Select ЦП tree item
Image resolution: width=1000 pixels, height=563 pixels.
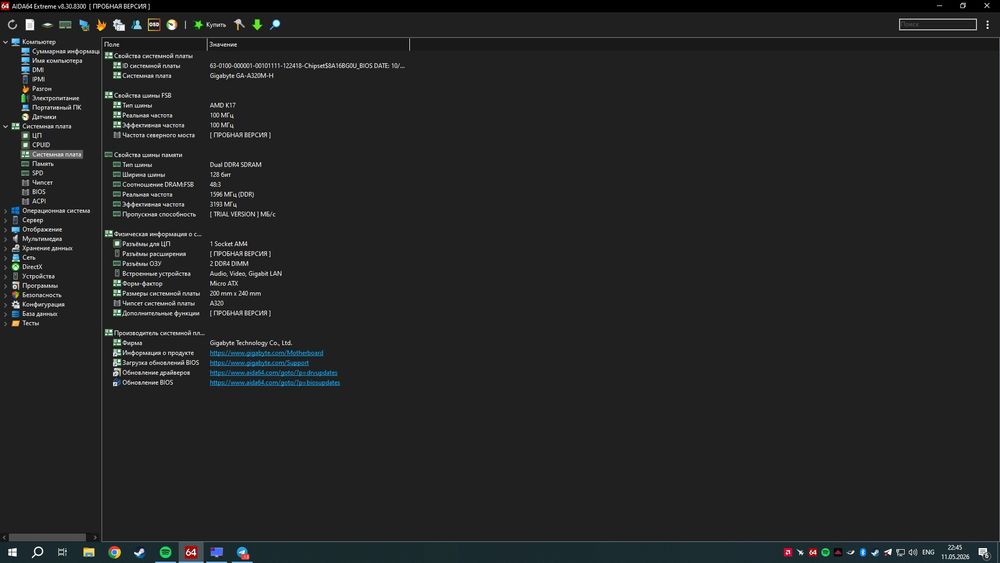coord(37,136)
